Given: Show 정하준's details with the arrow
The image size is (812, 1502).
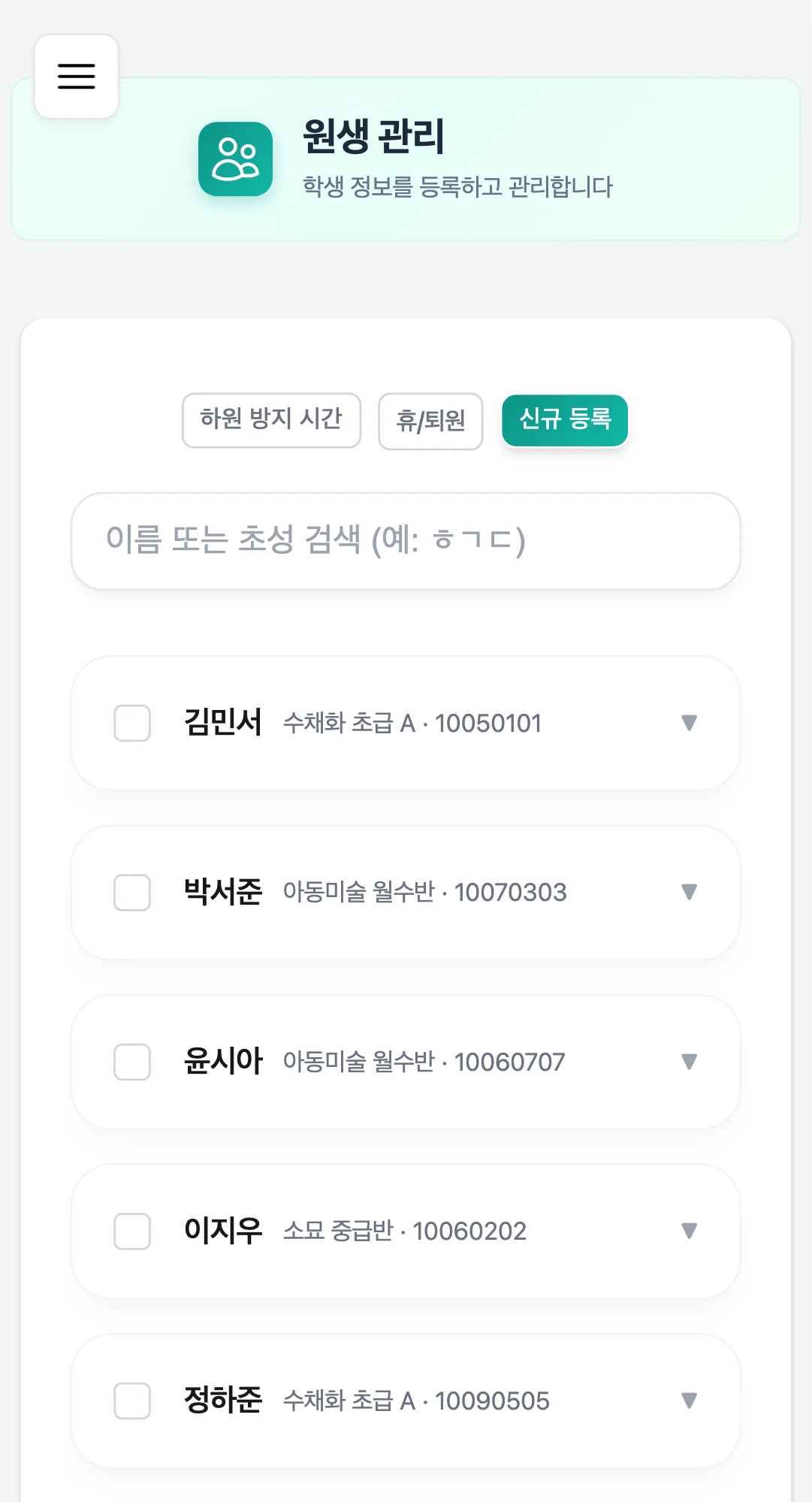Looking at the screenshot, I should [689, 1401].
